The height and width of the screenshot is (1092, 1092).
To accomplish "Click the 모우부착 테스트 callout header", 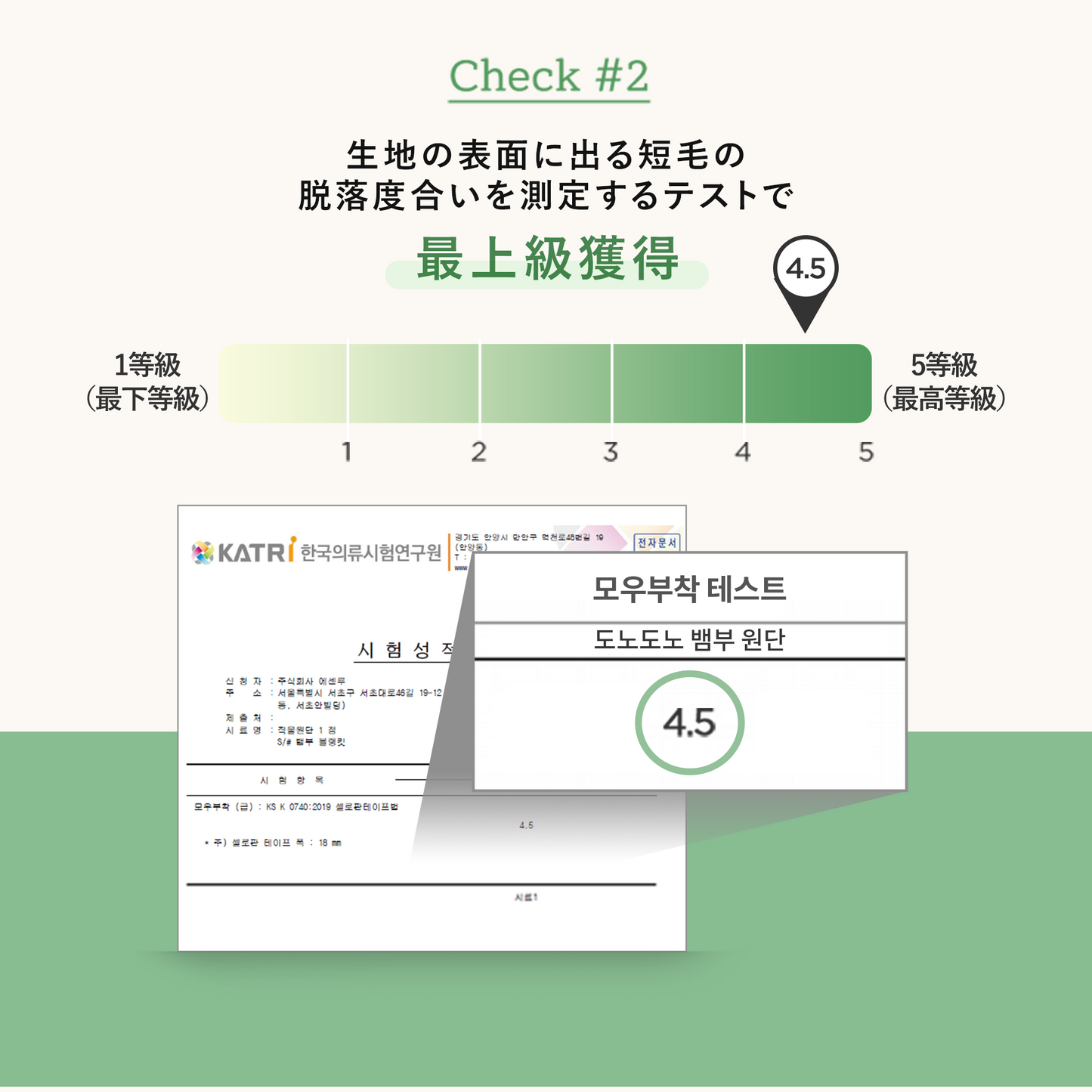I will pyautogui.click(x=689, y=588).
